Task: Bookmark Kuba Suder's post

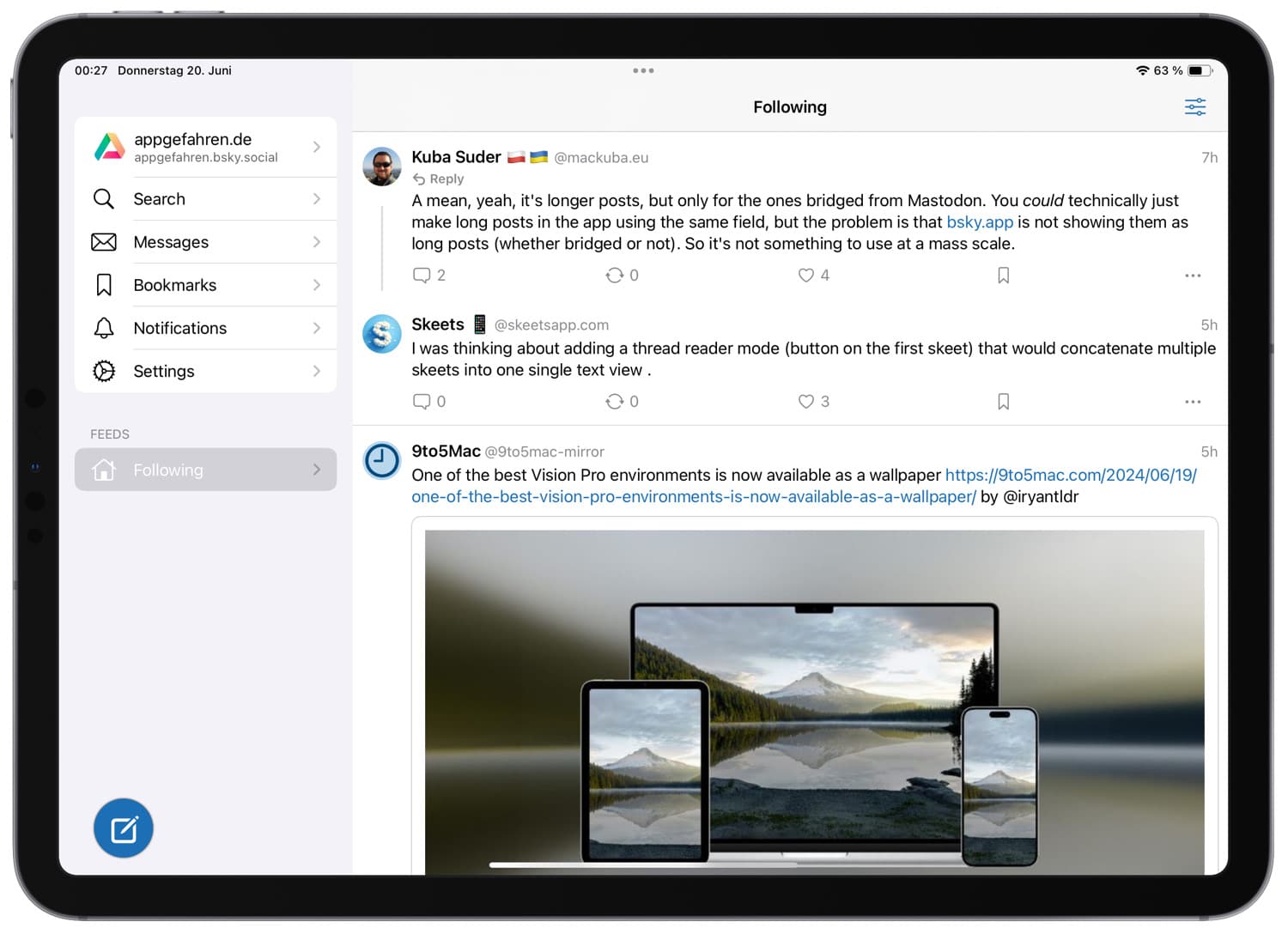Action: 1002,275
